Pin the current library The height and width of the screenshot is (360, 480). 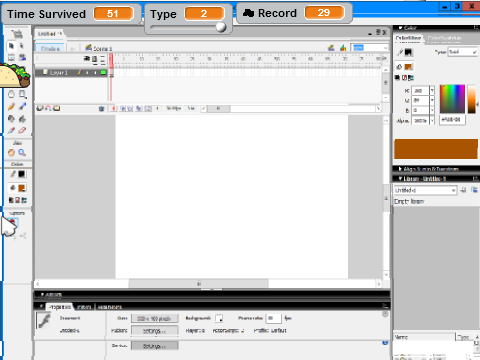coord(463,190)
